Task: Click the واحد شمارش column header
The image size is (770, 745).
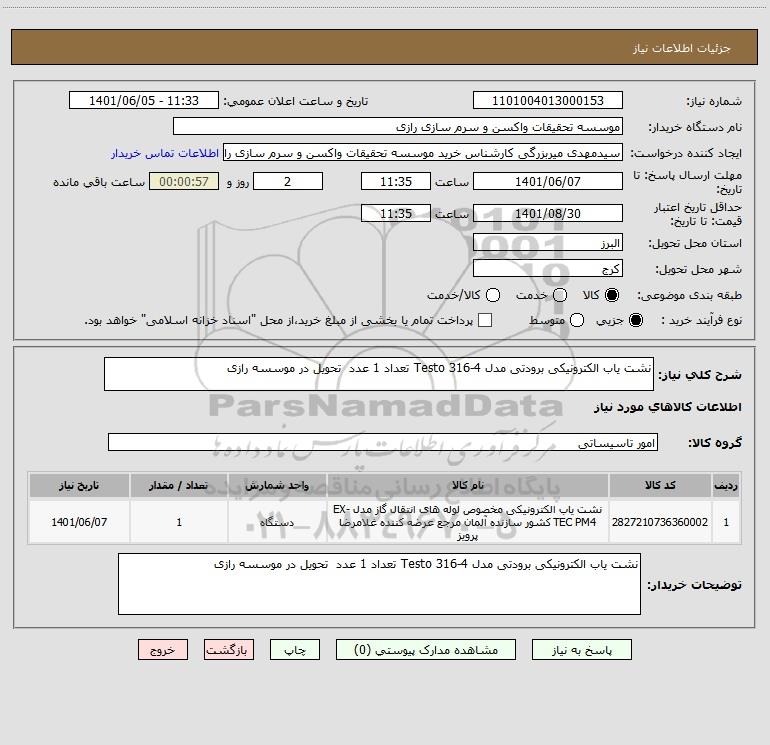Action: tap(277, 485)
